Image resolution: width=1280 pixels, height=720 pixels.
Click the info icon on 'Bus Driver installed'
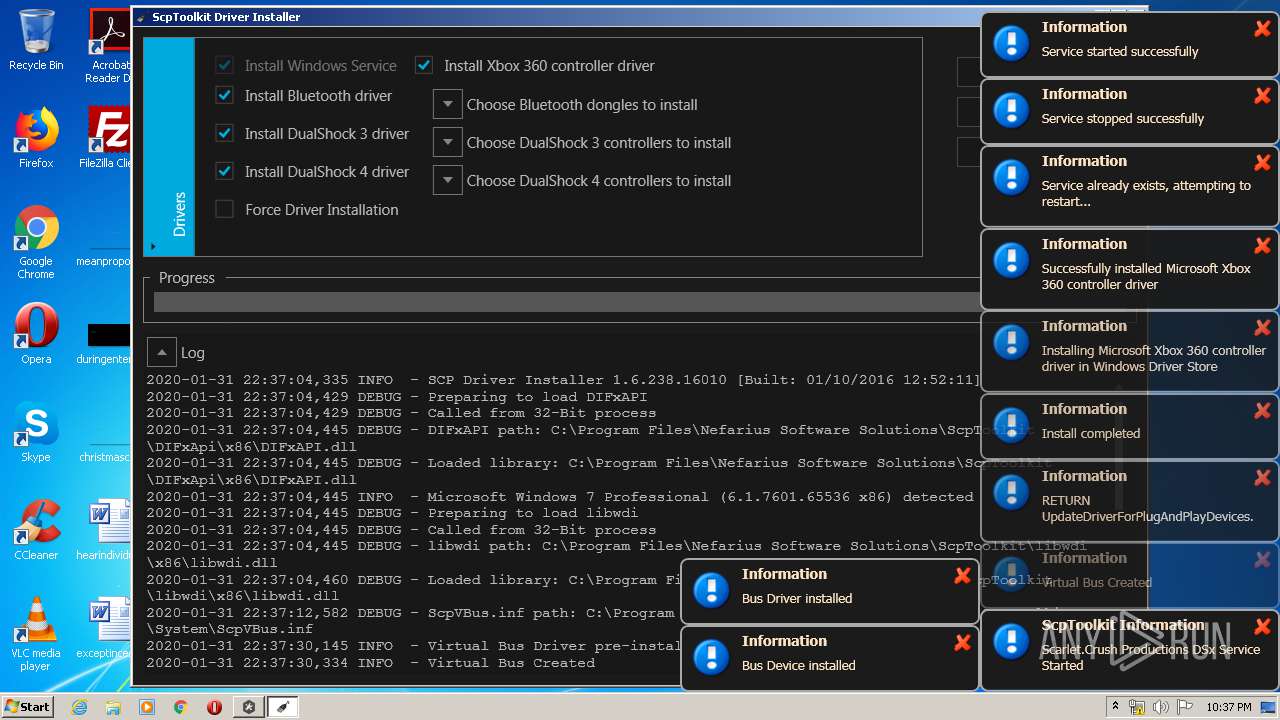click(712, 590)
